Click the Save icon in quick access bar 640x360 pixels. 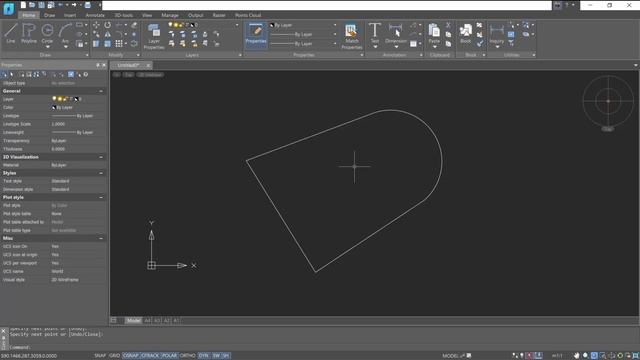(41, 5)
